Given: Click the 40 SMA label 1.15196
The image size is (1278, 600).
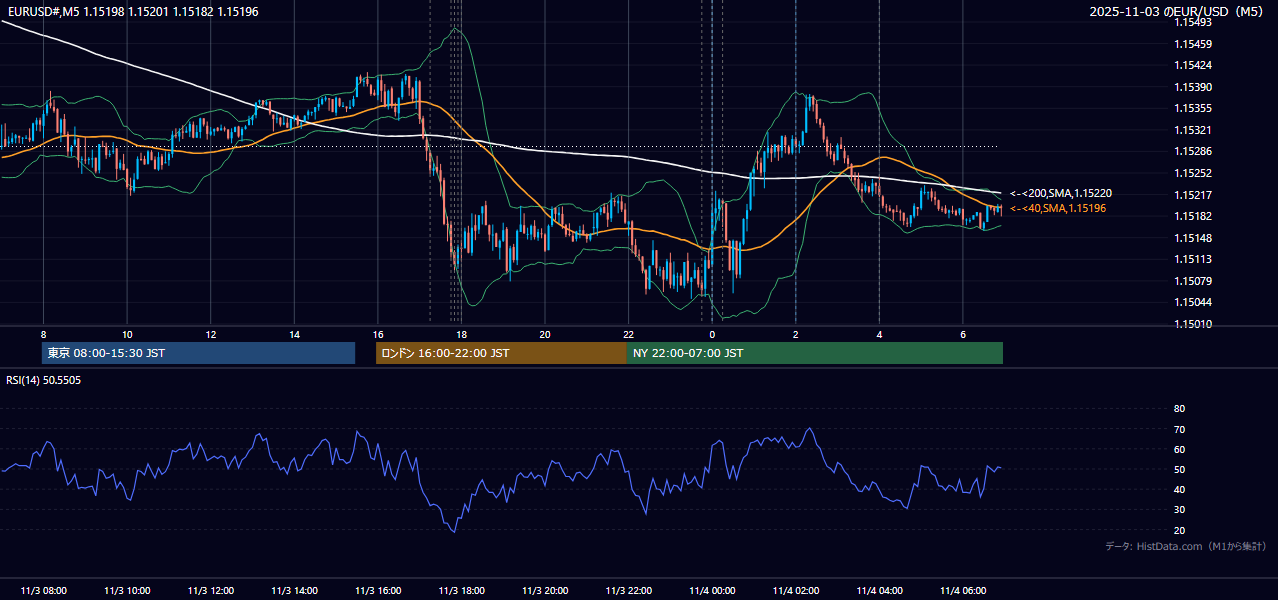Looking at the screenshot, I should point(1058,208).
